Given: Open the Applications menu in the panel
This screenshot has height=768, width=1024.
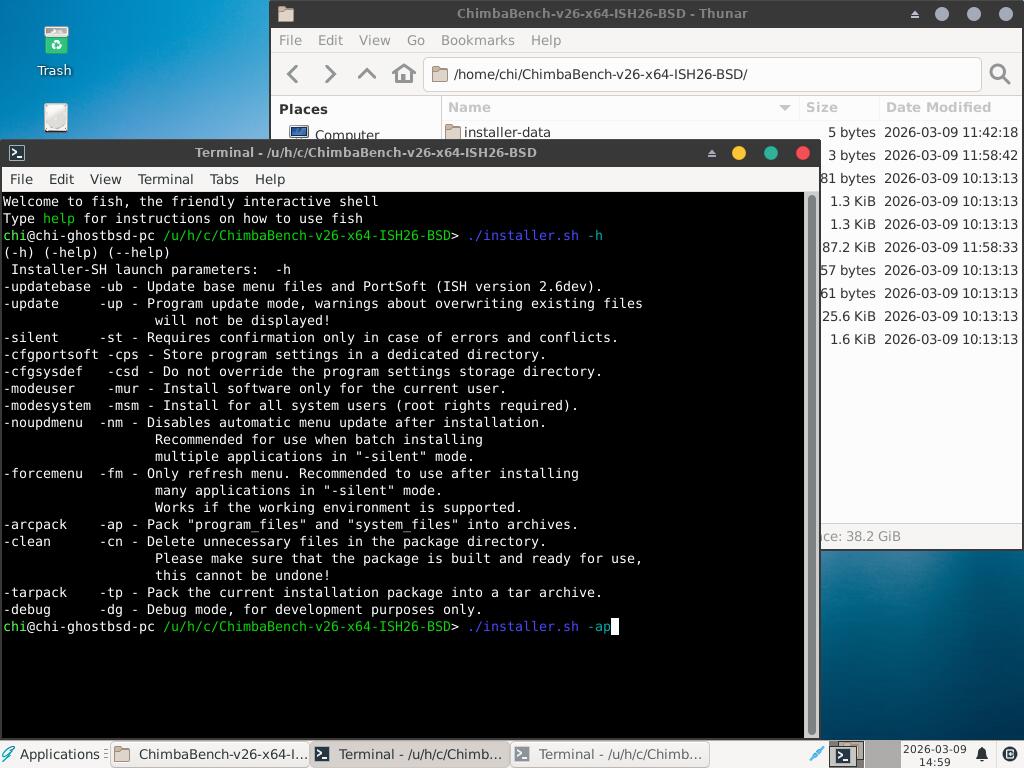Looking at the screenshot, I should point(52,754).
